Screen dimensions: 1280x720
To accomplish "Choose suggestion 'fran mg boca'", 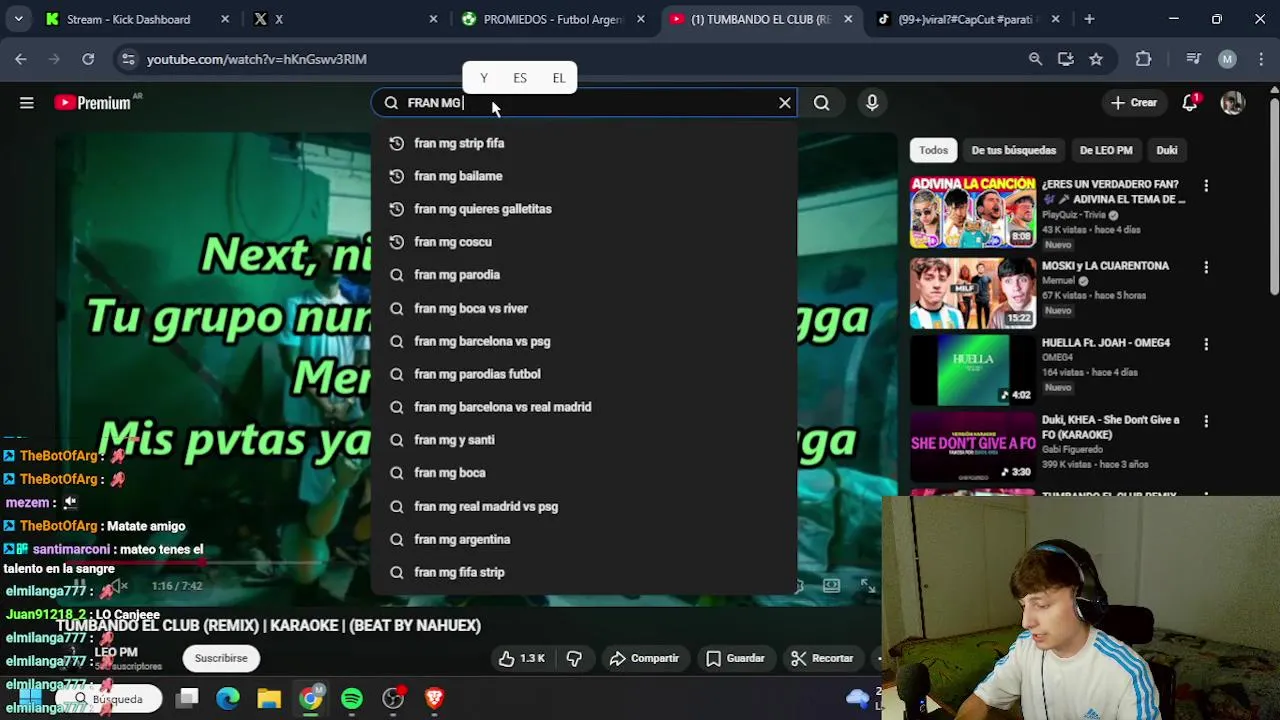I will [x=584, y=473].
